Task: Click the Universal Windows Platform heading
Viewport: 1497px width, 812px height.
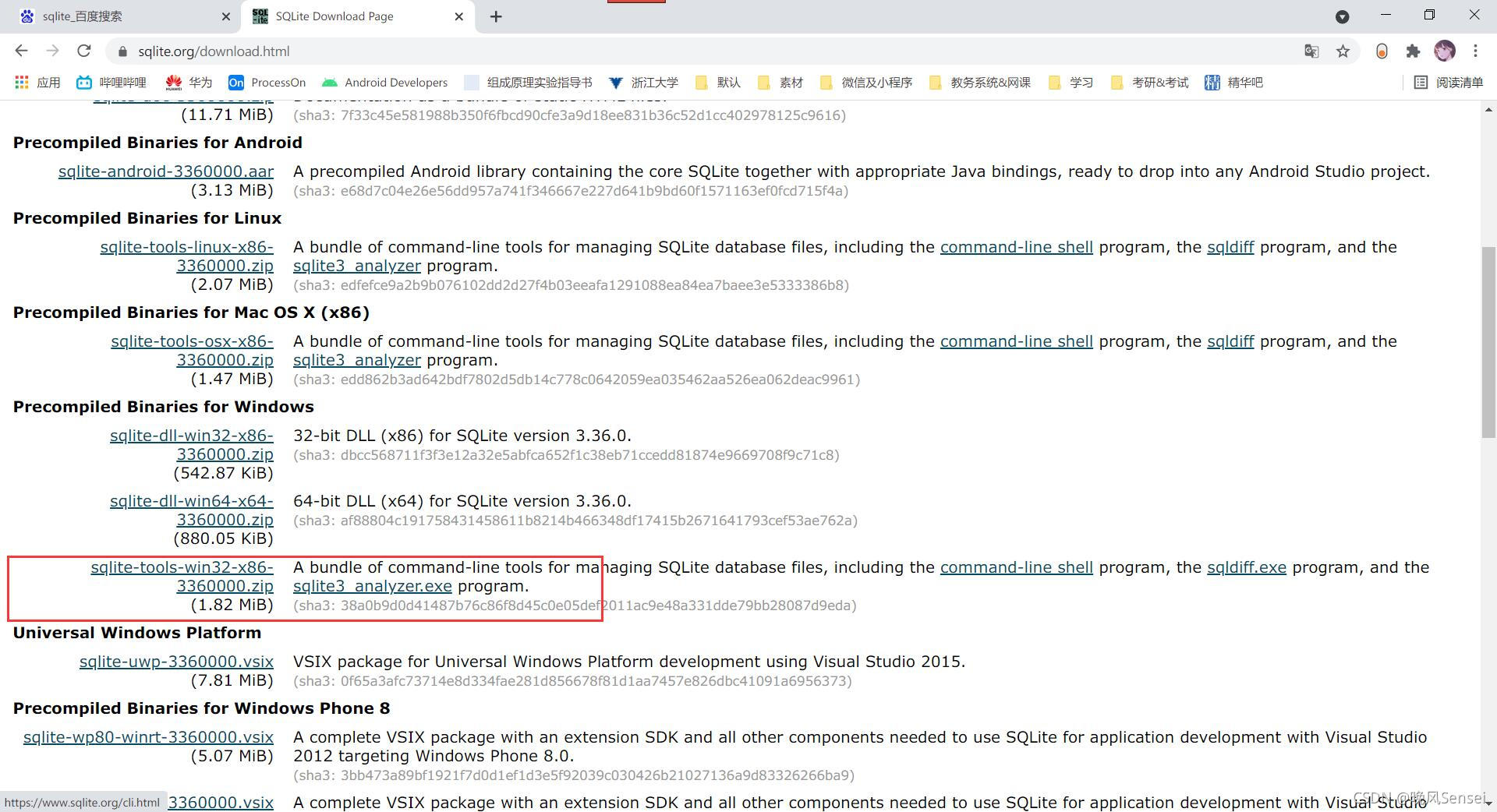Action: pos(137,633)
